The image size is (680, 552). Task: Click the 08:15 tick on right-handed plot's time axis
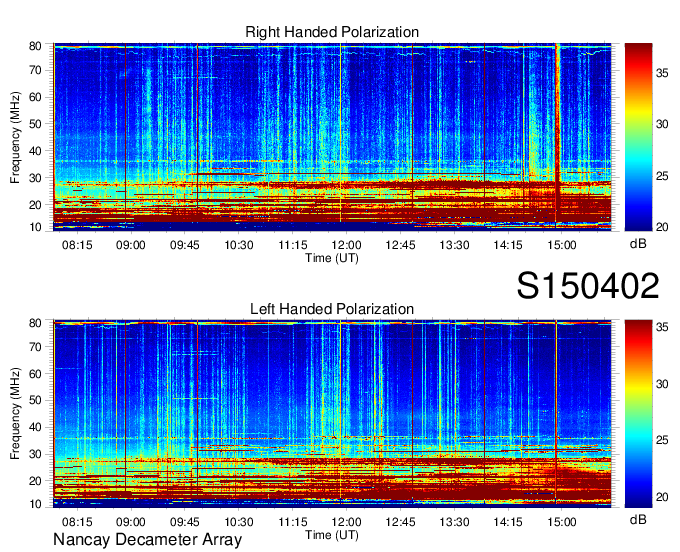tap(77, 245)
